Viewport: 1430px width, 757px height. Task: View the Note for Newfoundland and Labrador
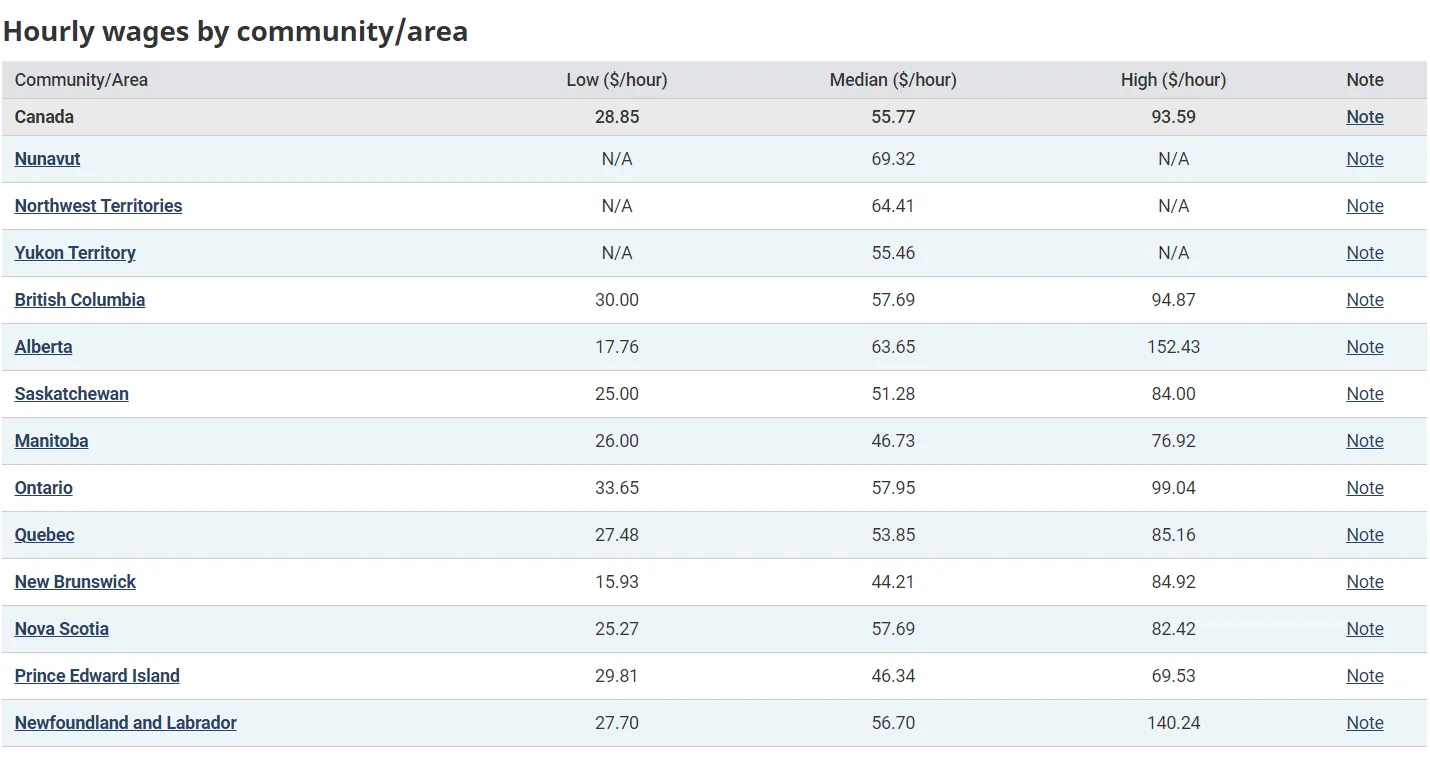[1364, 723]
